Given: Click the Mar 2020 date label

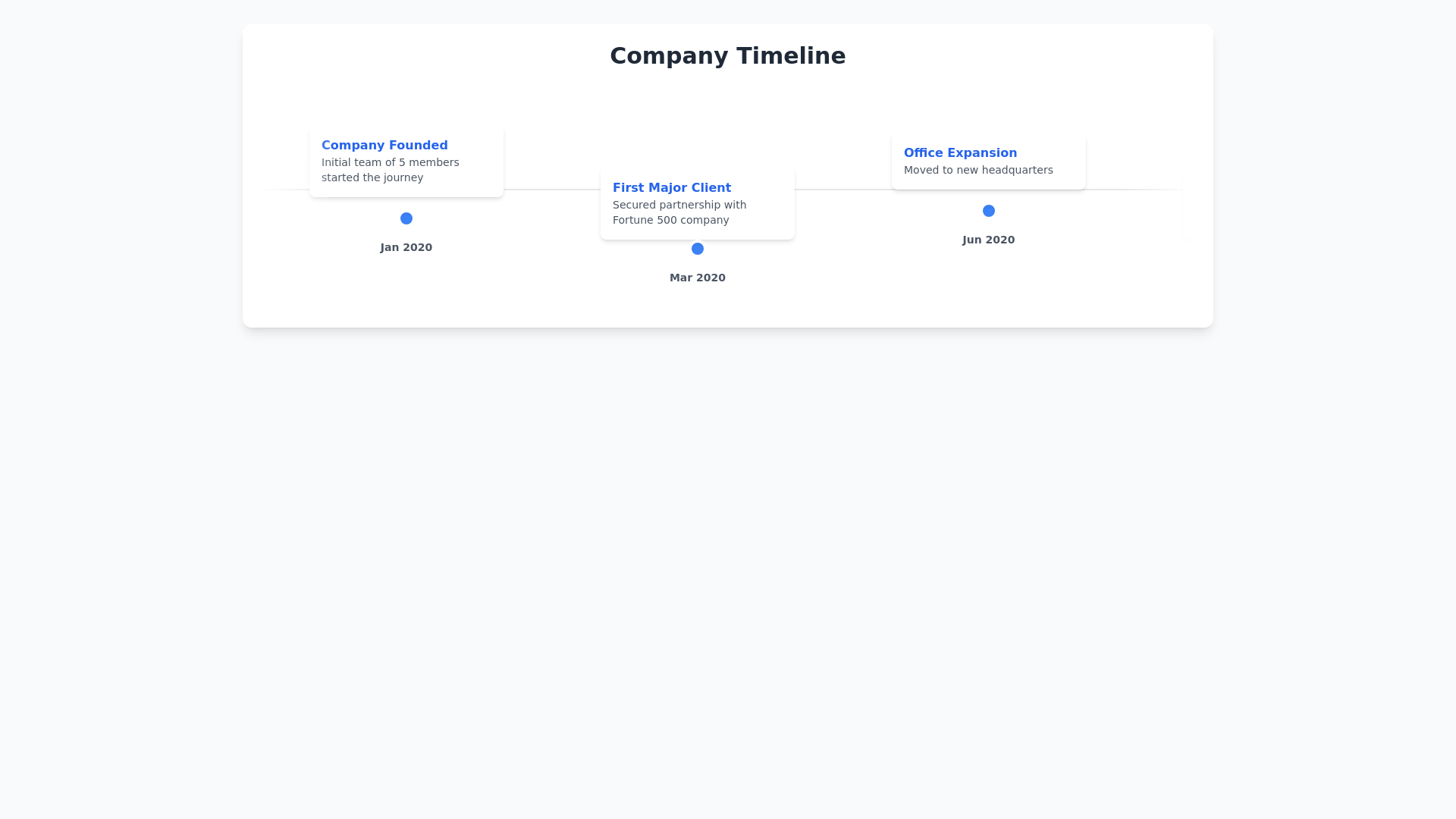Looking at the screenshot, I should (697, 278).
